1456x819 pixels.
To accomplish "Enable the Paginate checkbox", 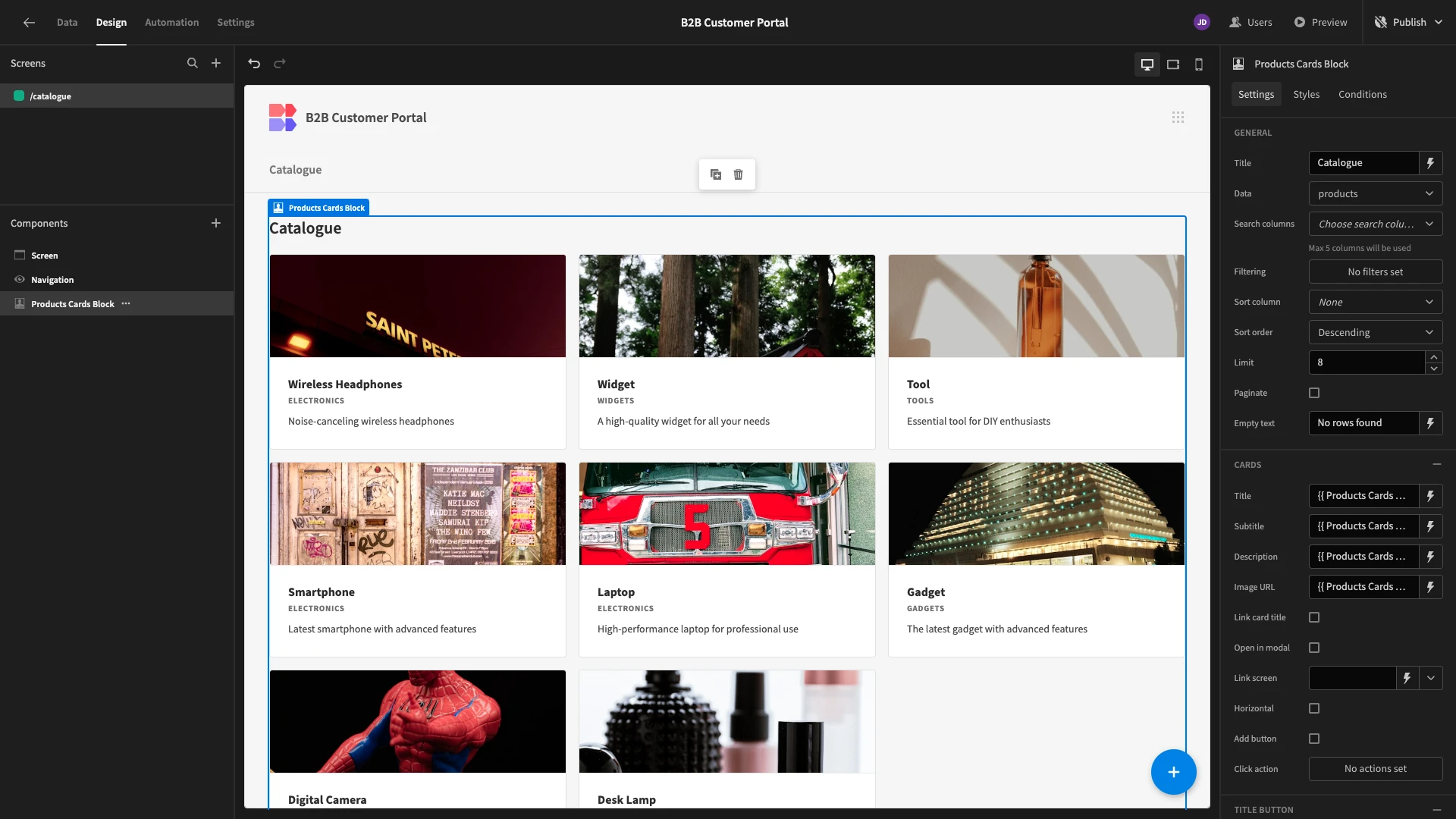I will tap(1314, 393).
